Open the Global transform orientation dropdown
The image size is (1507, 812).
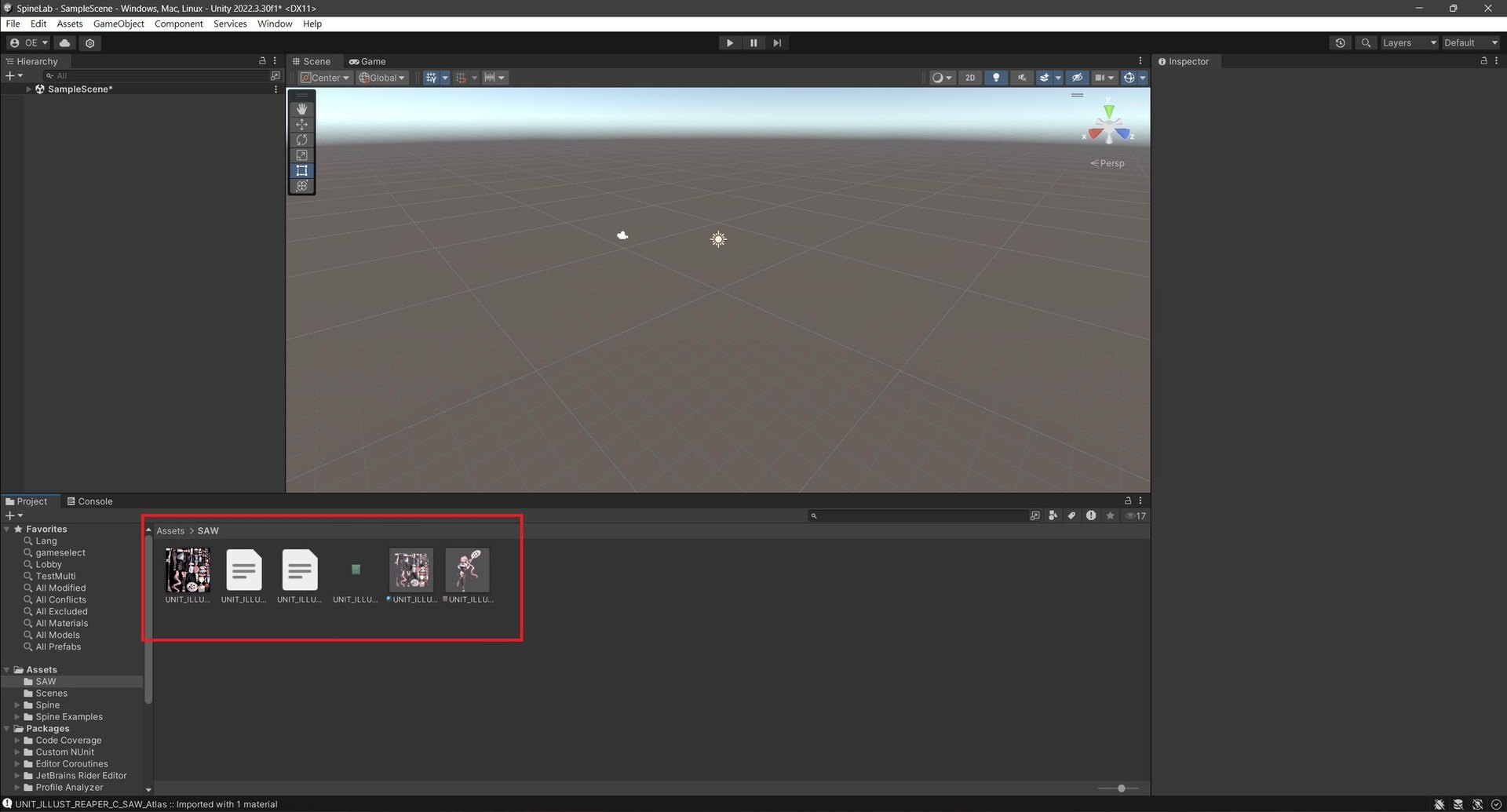coord(382,78)
